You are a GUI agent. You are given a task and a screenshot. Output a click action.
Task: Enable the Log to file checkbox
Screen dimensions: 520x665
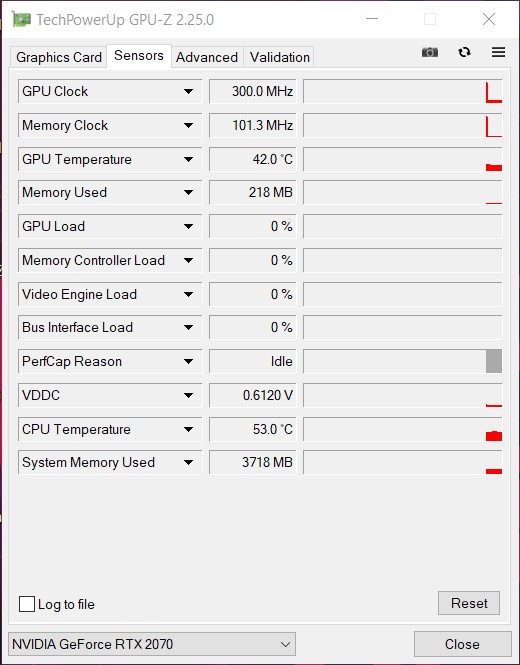coord(27,604)
